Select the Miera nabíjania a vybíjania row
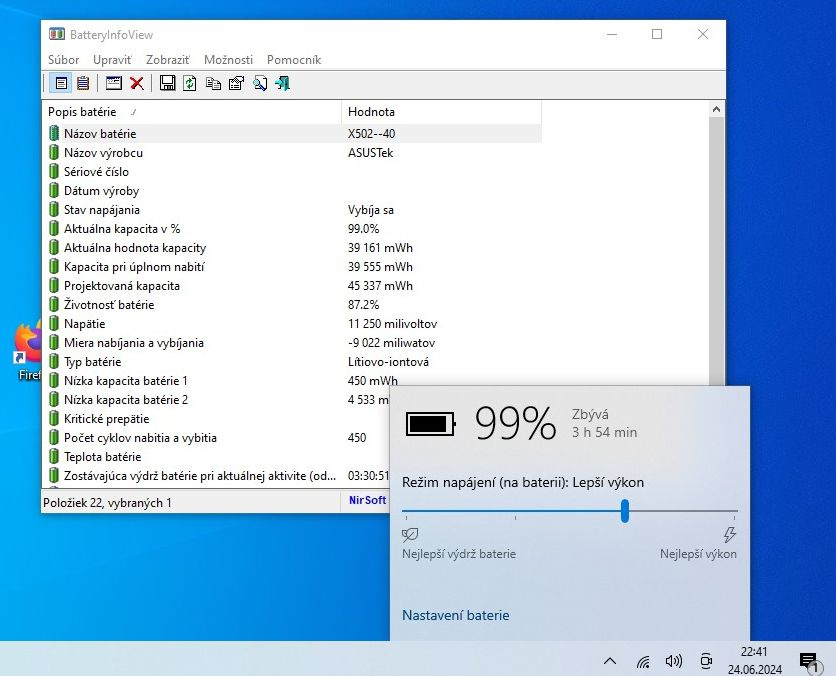 [294, 343]
